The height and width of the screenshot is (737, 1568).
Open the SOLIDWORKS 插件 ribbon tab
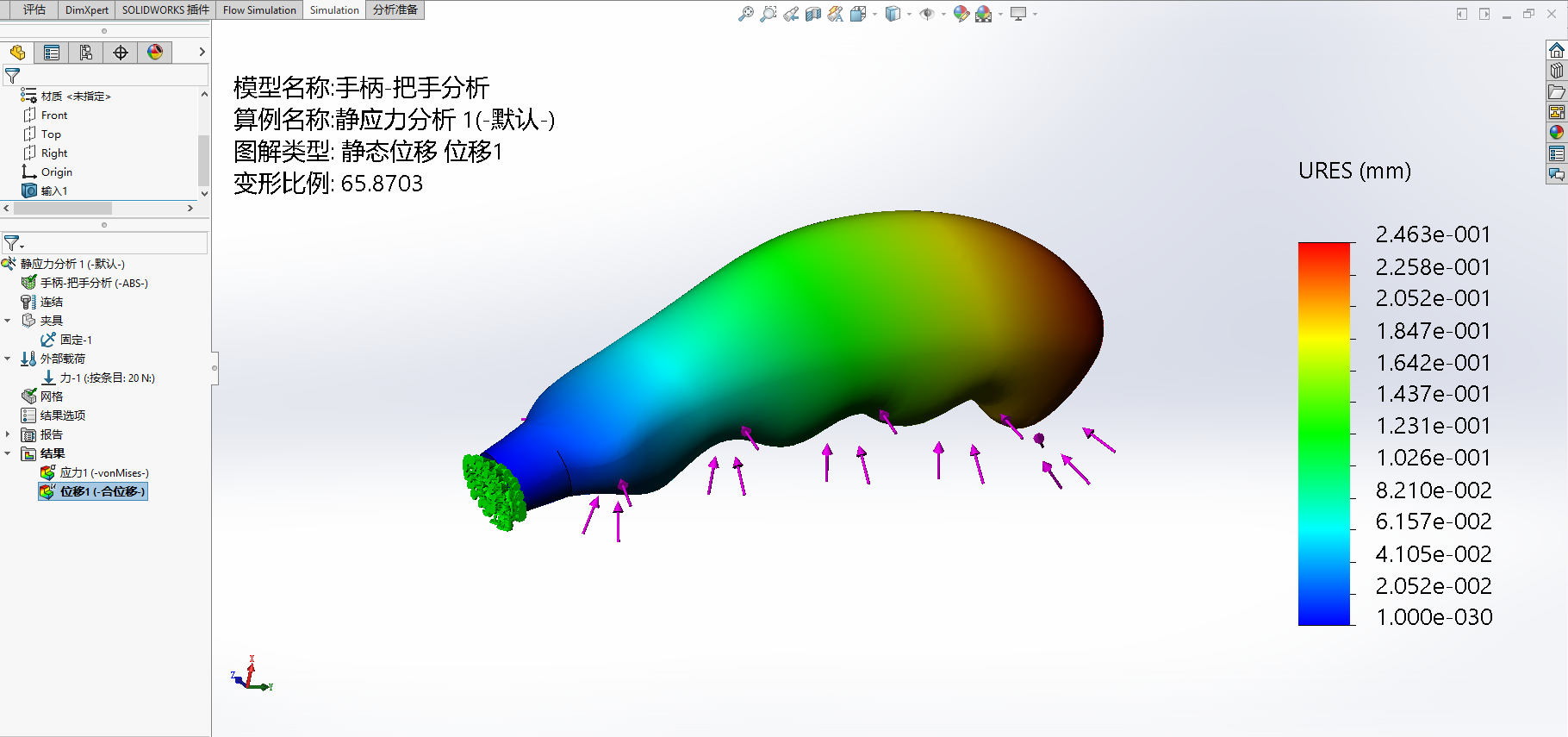(165, 10)
